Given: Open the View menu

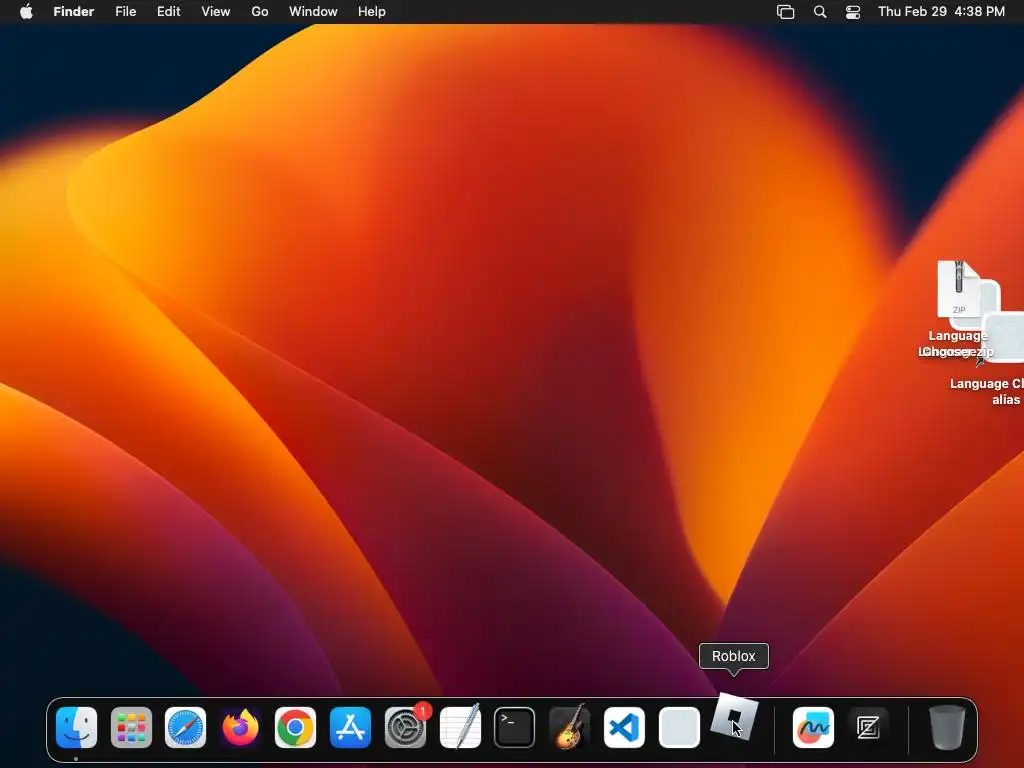Looking at the screenshot, I should pos(216,12).
